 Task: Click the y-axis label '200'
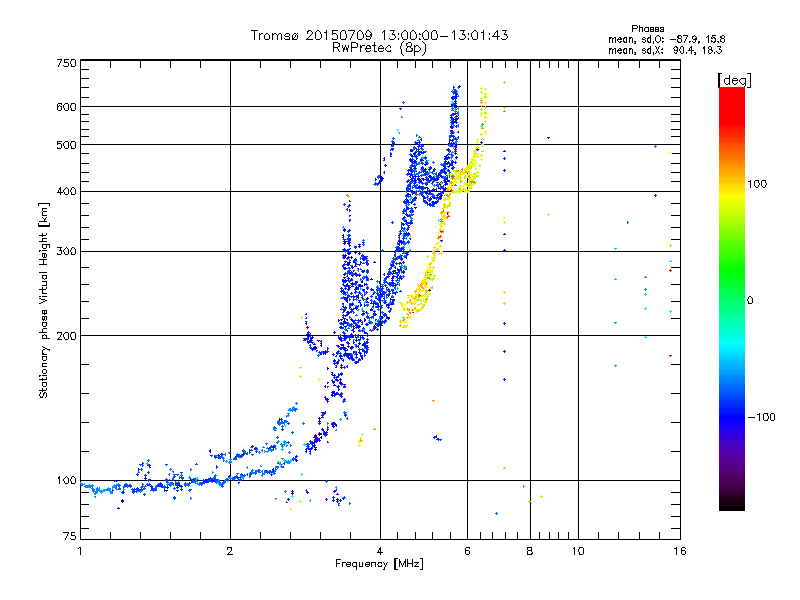coord(66,336)
